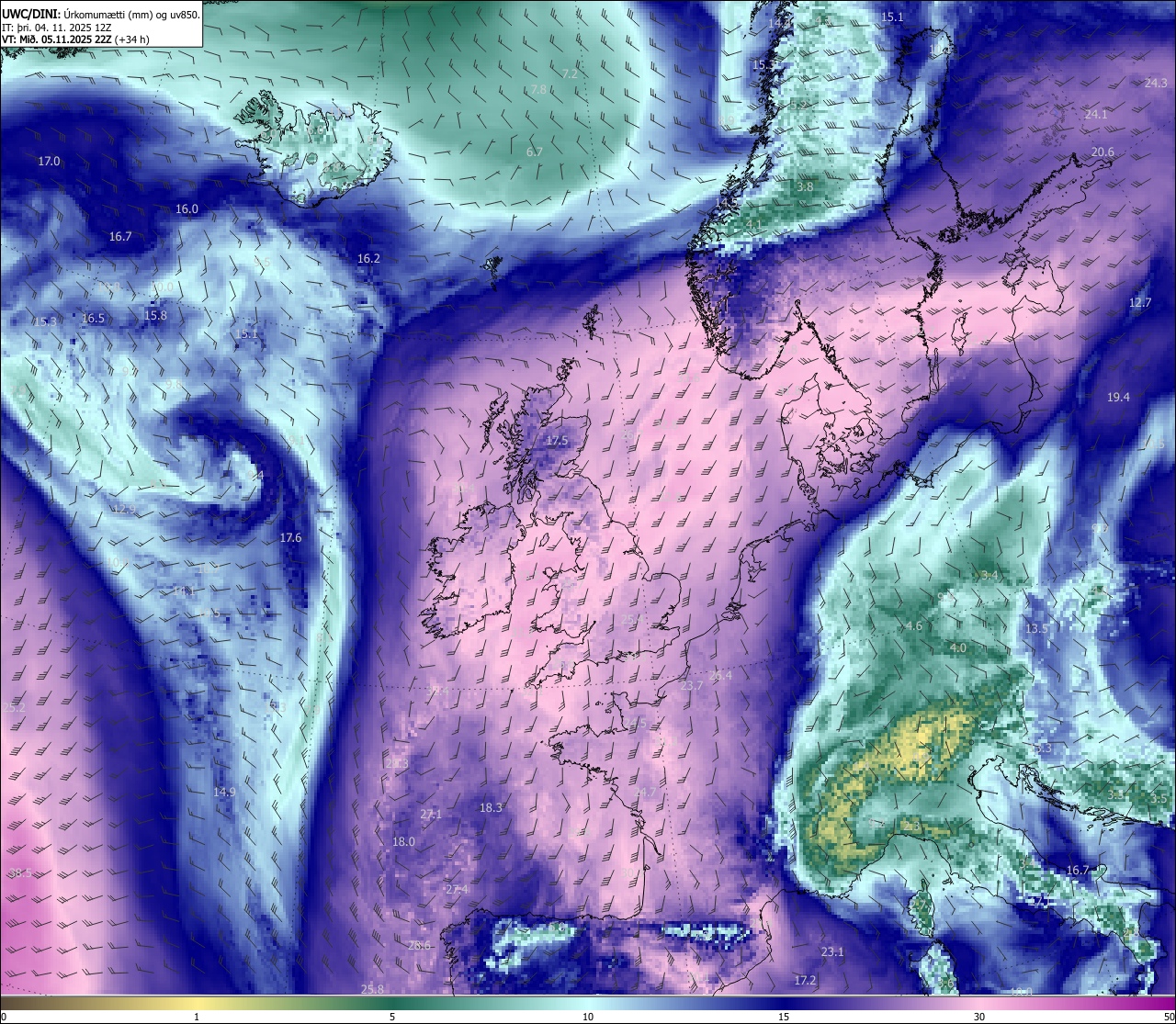
Task: Click the 15.8 value on the map
Action: click(156, 316)
